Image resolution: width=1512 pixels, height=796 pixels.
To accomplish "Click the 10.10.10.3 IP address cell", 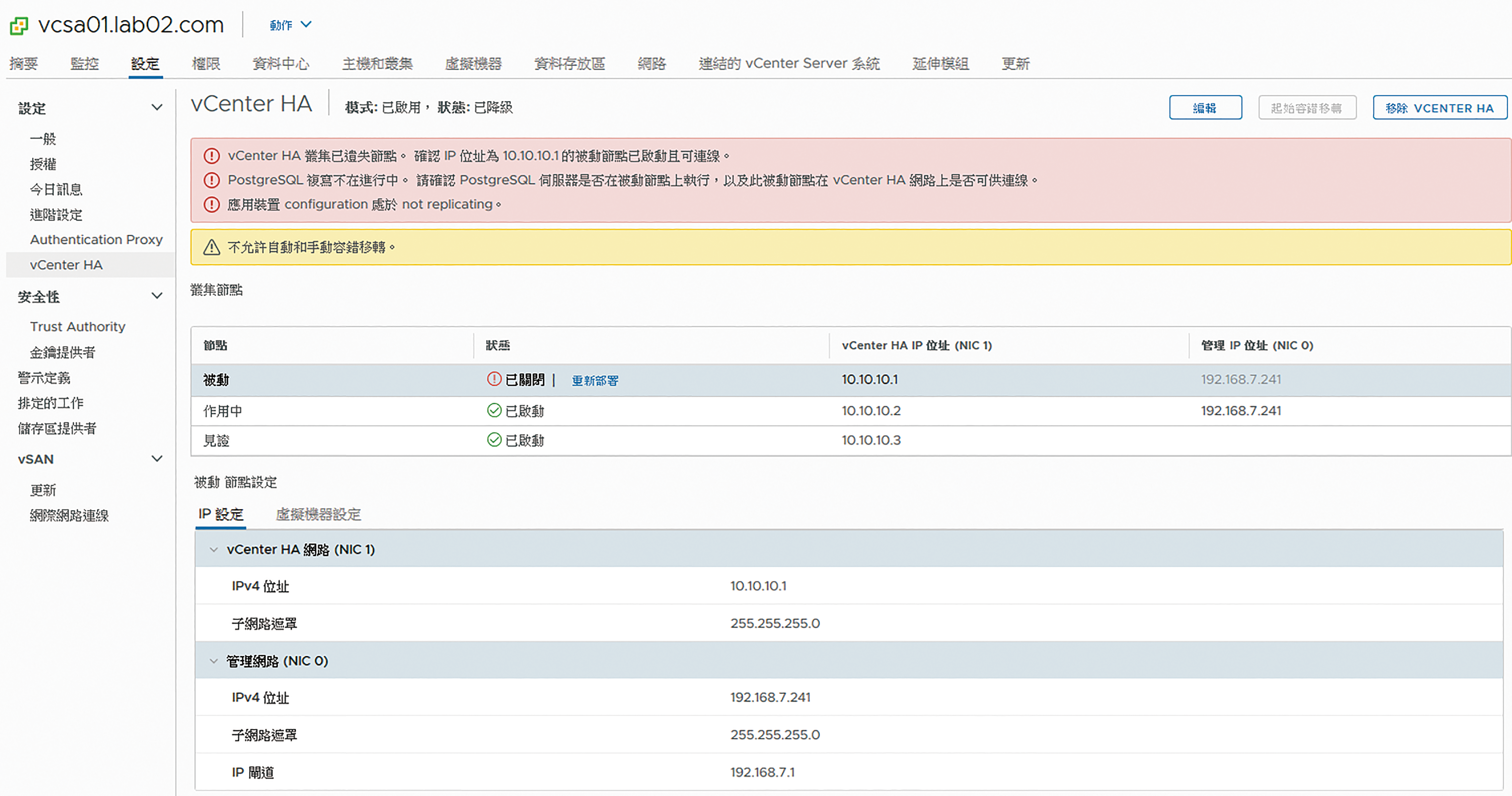I will pyautogui.click(x=871, y=440).
